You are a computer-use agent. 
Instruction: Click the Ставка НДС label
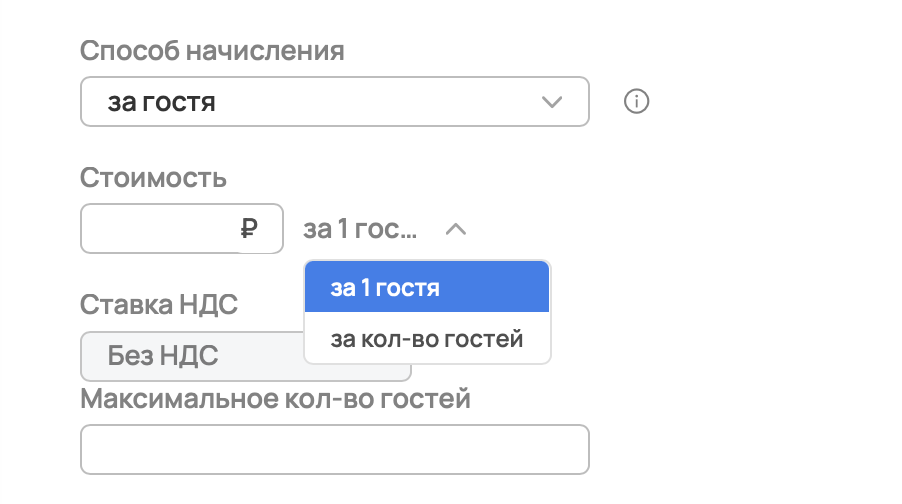point(159,304)
